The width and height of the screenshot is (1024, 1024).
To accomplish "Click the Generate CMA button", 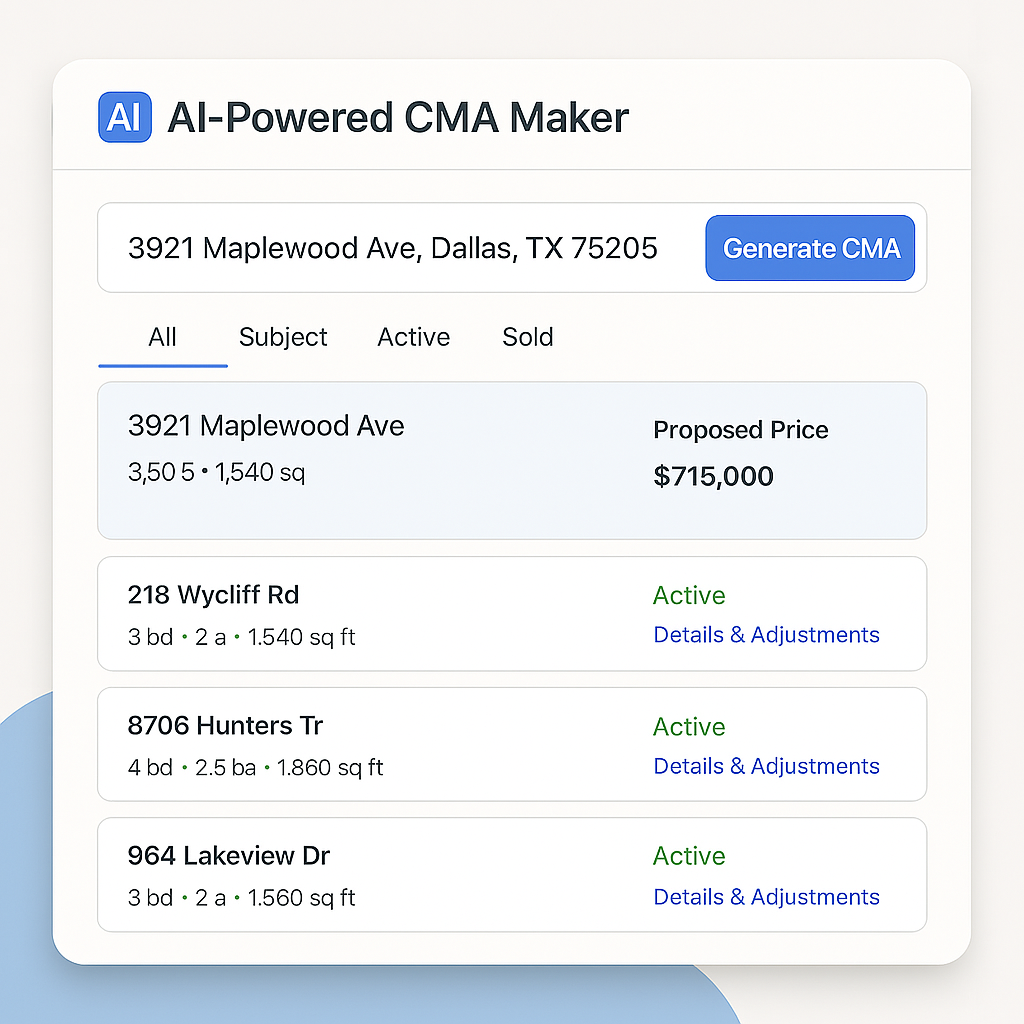I will point(810,248).
